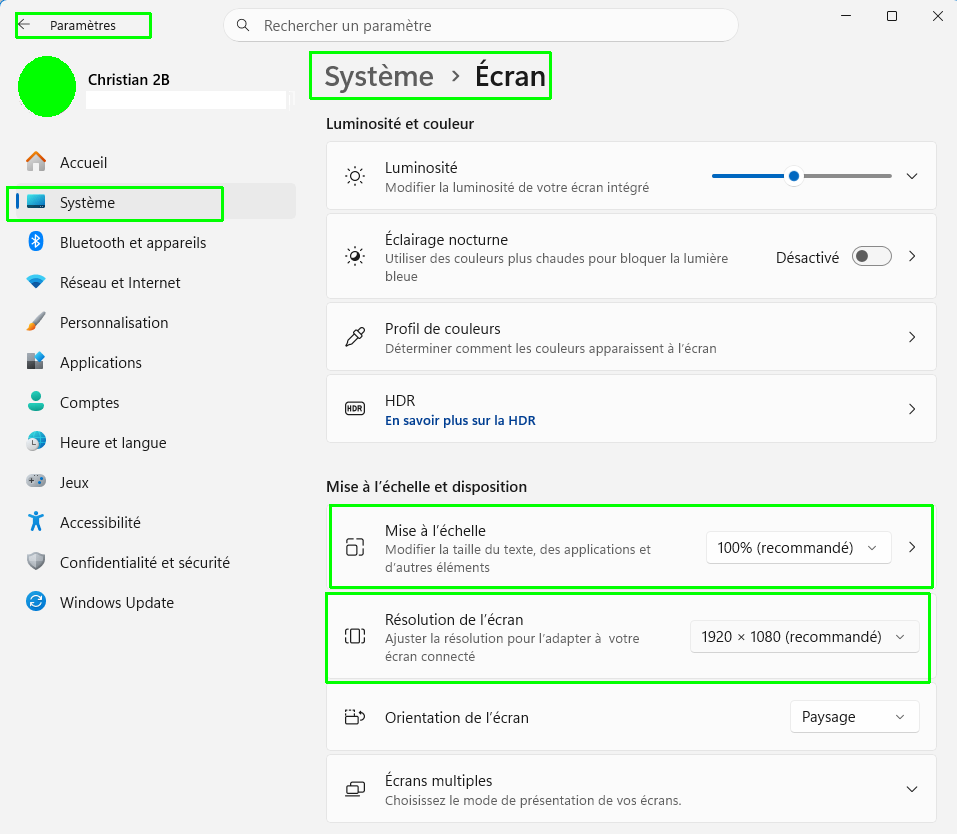Click the Applications icon in the sidebar

pyautogui.click(x=36, y=361)
